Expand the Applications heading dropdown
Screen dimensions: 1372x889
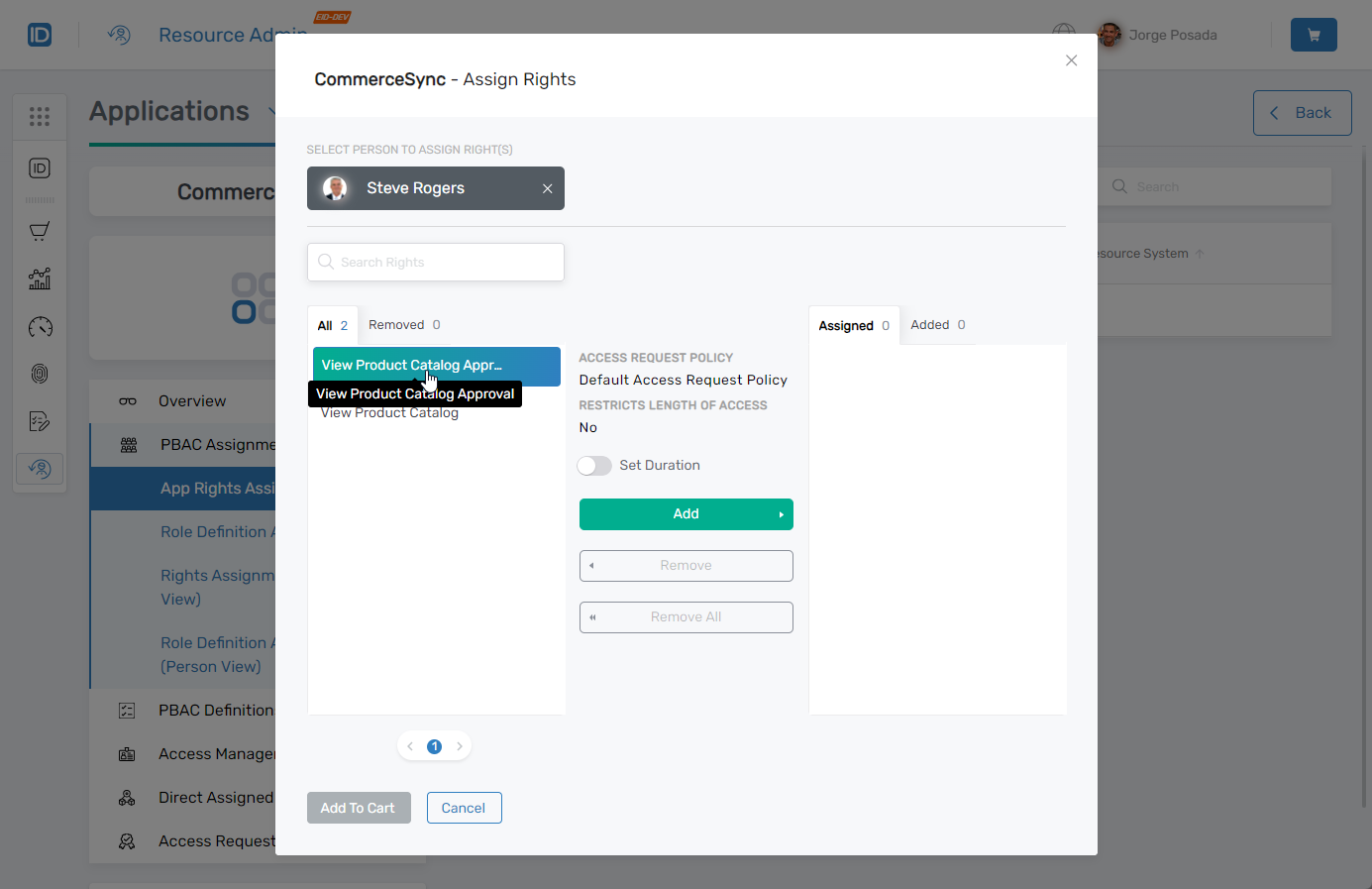(x=271, y=112)
